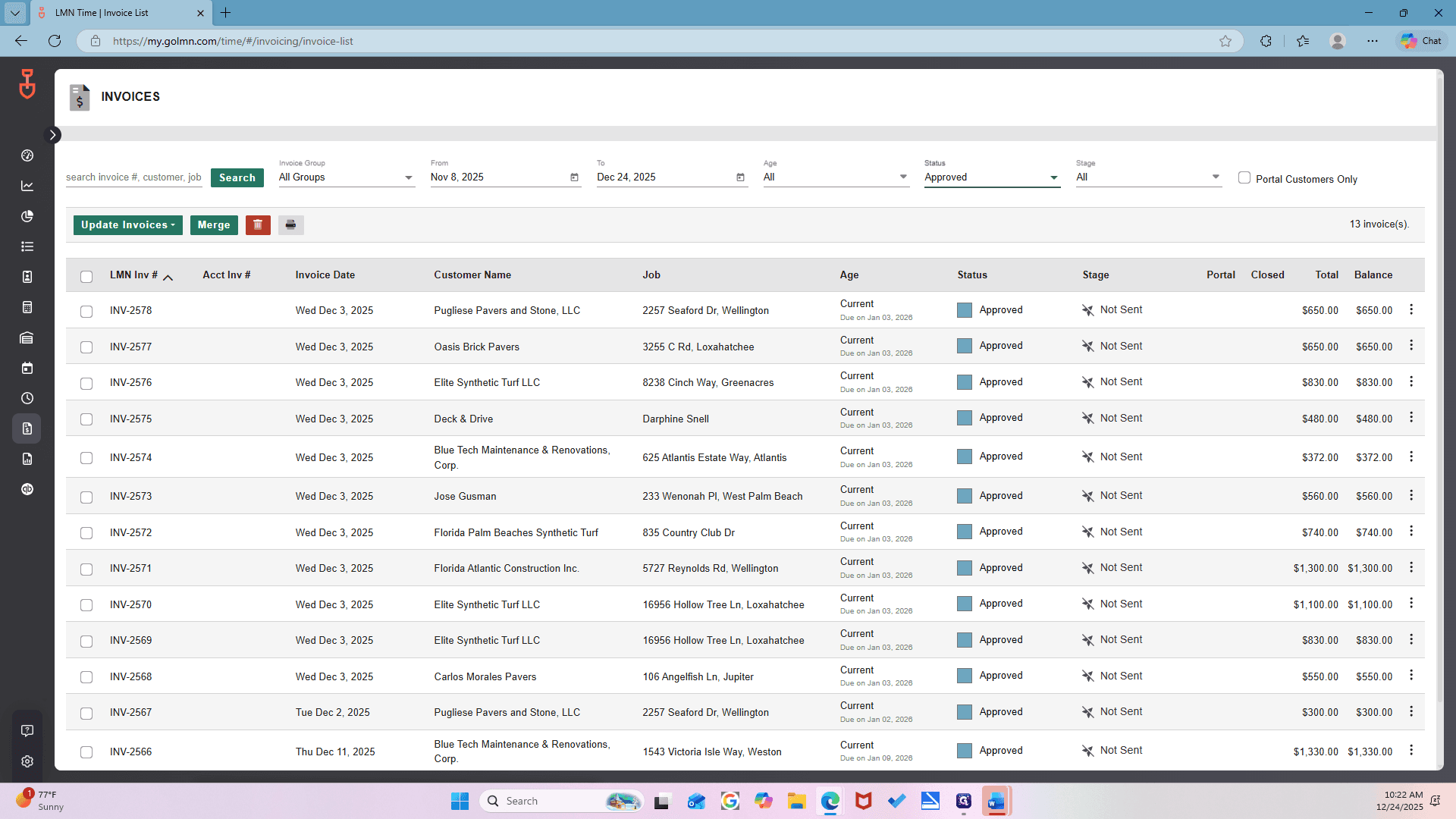Sort by Customer Name column header
Screen dimensions: 1456x819
point(472,275)
